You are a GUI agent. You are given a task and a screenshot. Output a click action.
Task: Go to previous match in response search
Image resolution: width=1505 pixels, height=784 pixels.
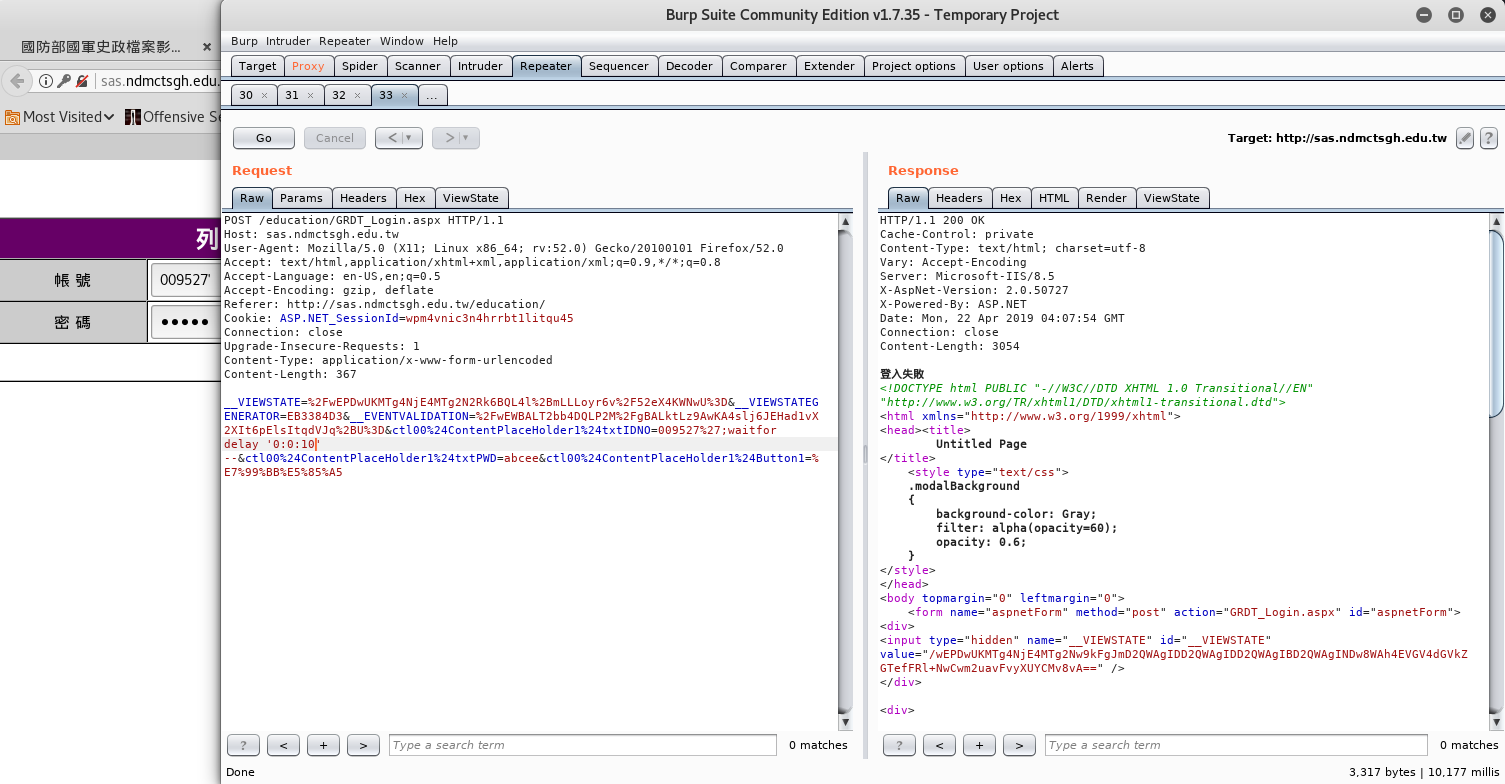[x=939, y=745]
